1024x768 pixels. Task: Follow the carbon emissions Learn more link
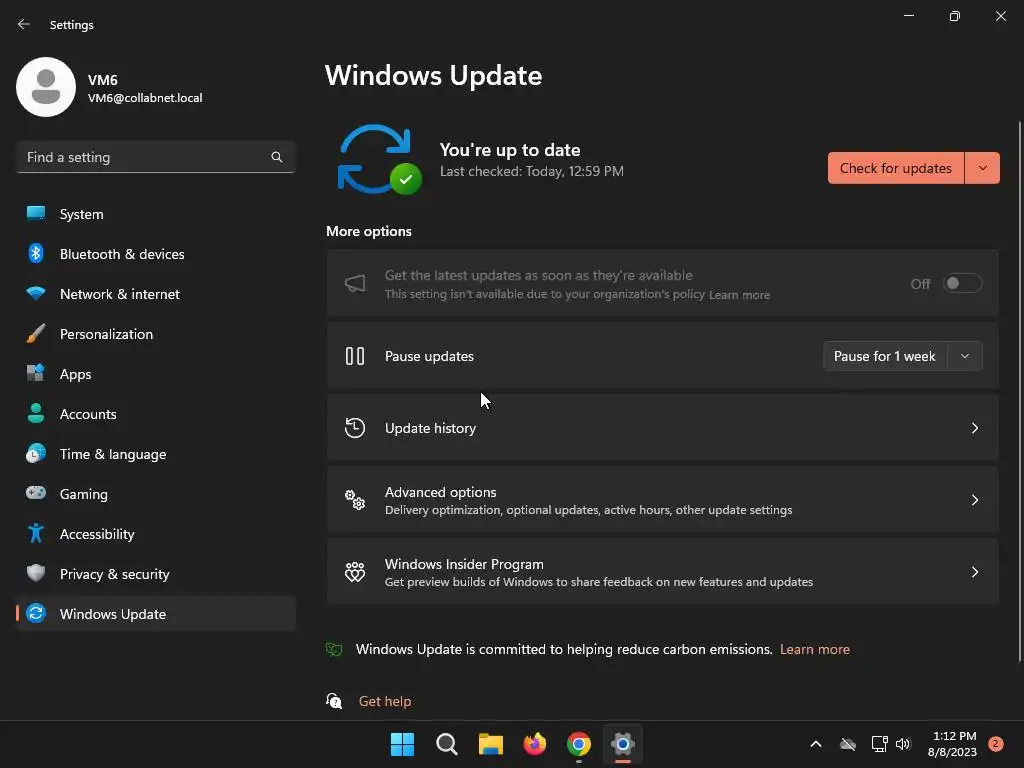click(814, 649)
